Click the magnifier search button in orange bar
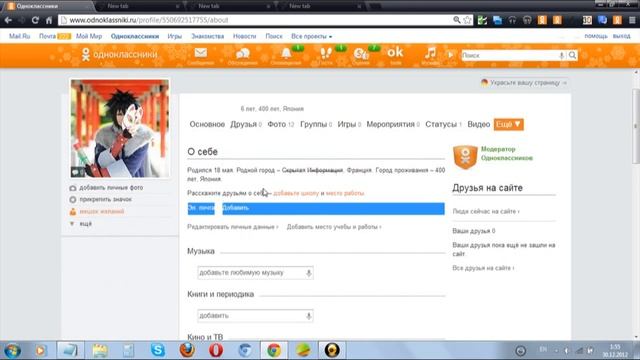The image size is (640, 360). click(x=573, y=55)
